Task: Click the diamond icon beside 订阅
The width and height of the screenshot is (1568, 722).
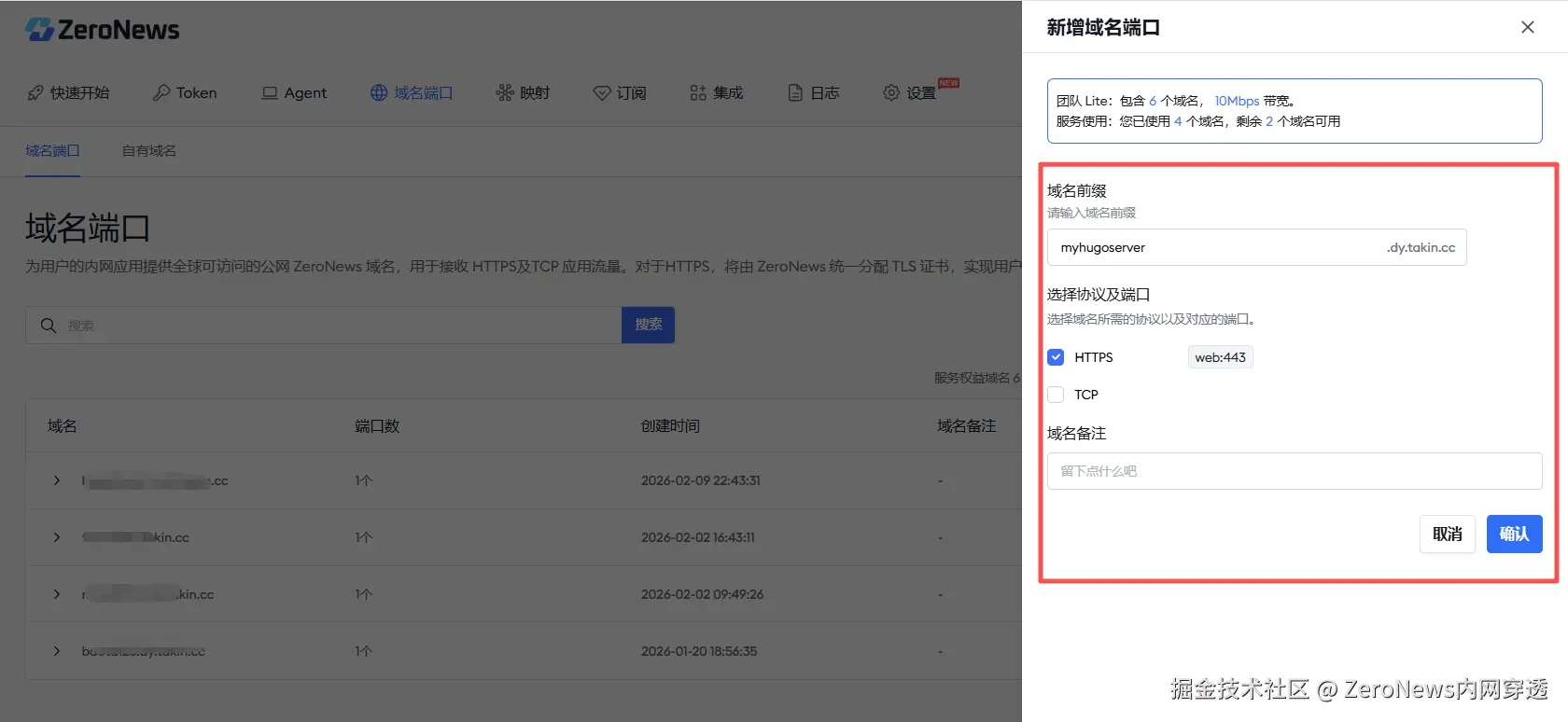Action: 602,93
